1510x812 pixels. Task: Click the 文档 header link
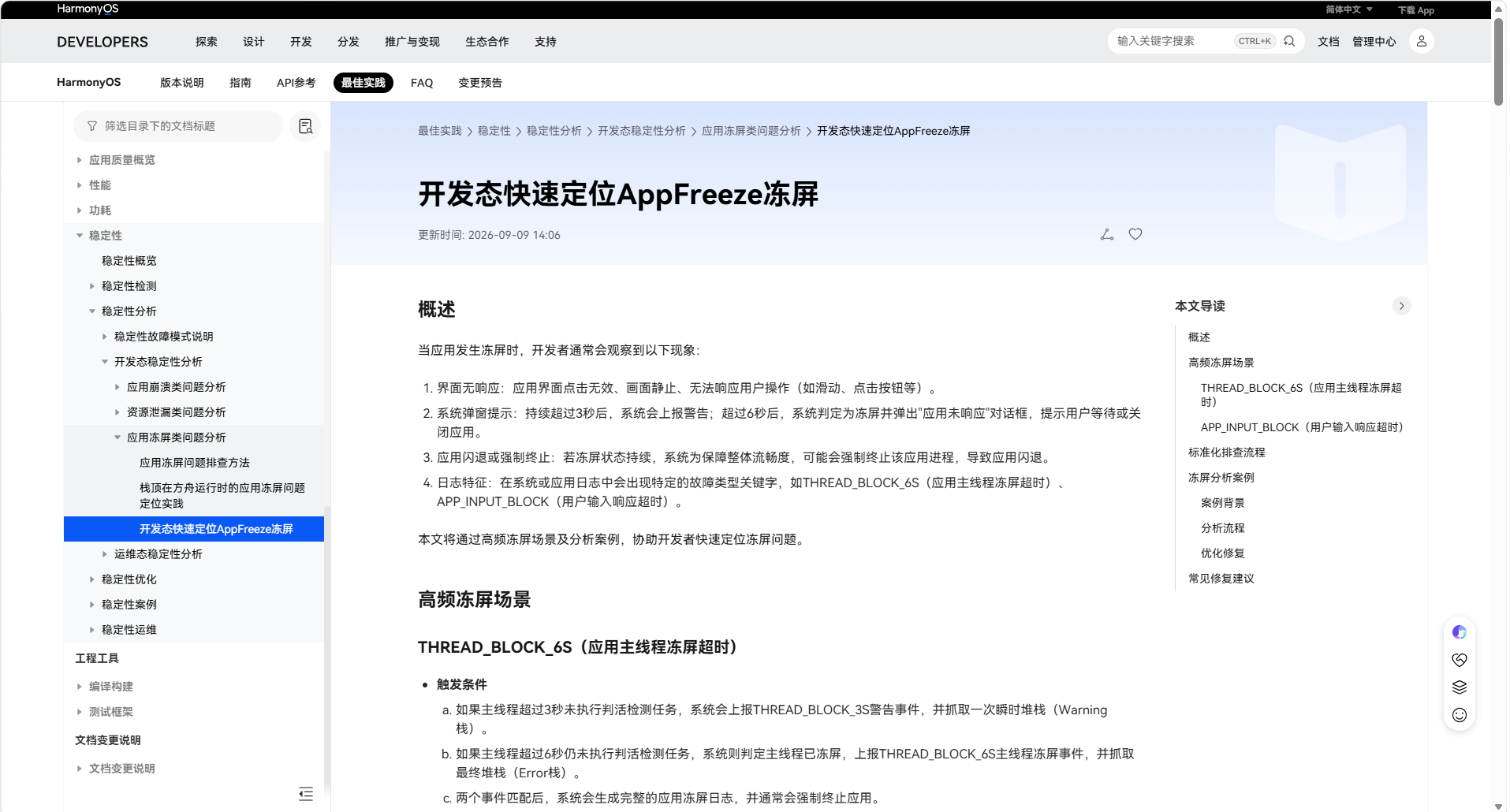pyautogui.click(x=1329, y=42)
